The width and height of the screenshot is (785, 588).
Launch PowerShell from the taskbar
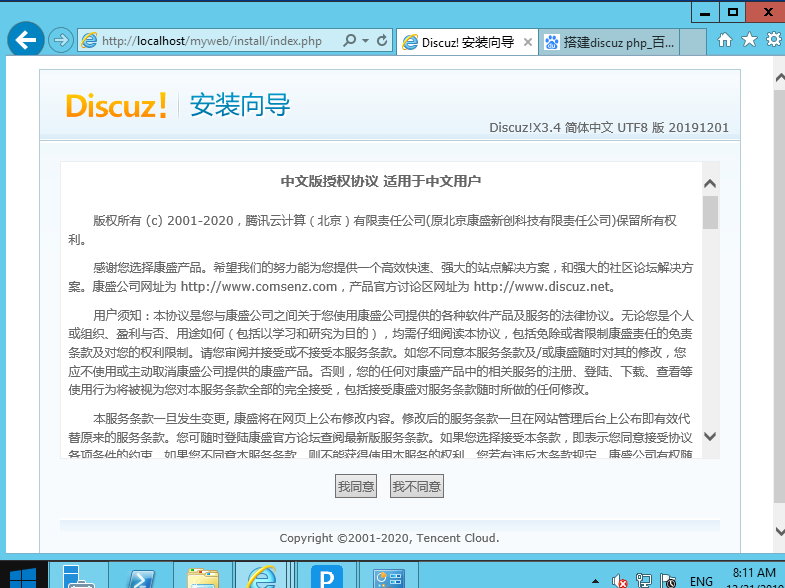click(x=141, y=576)
